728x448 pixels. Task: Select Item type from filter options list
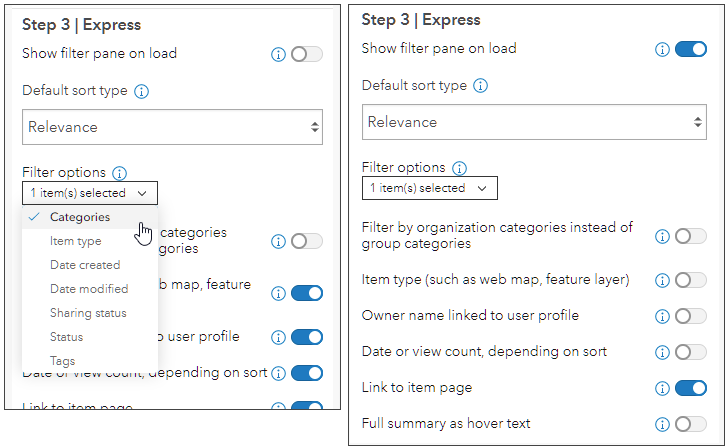pos(75,241)
